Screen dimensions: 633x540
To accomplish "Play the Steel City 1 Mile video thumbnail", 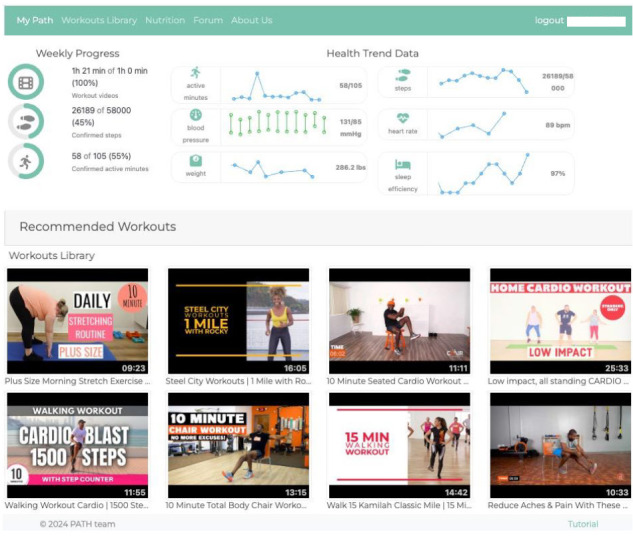I will coord(239,321).
